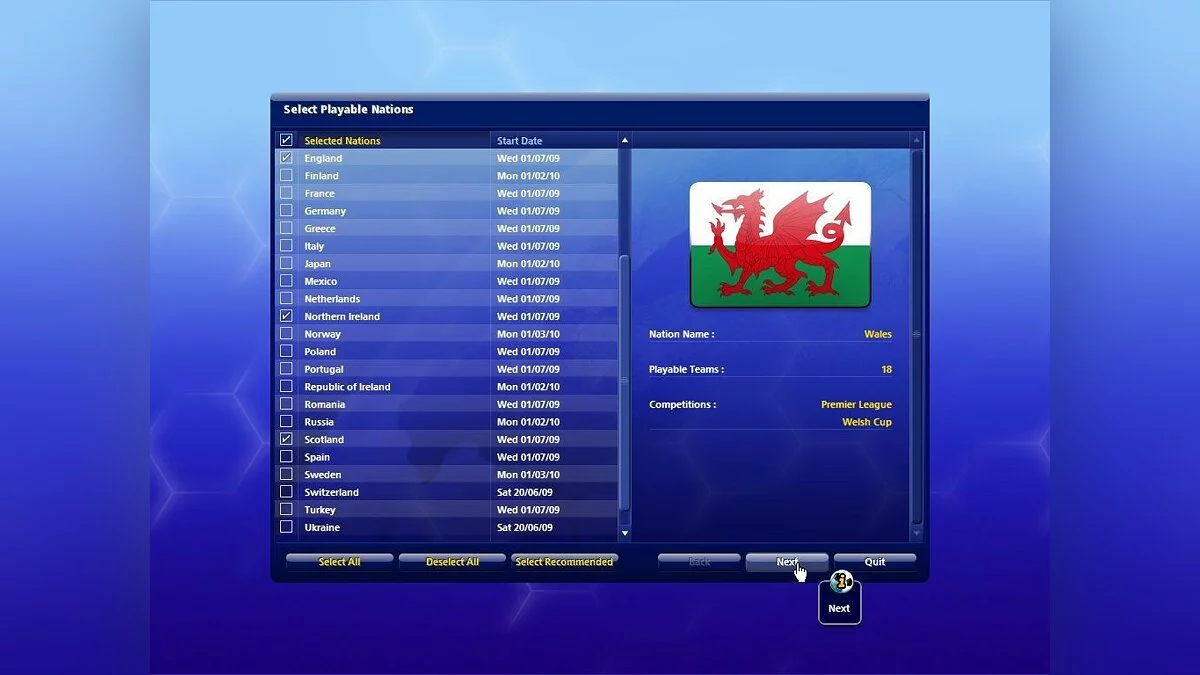Screen dimensions: 1200x675
Task: Click the nations list scroll-up arrow
Action: click(625, 140)
